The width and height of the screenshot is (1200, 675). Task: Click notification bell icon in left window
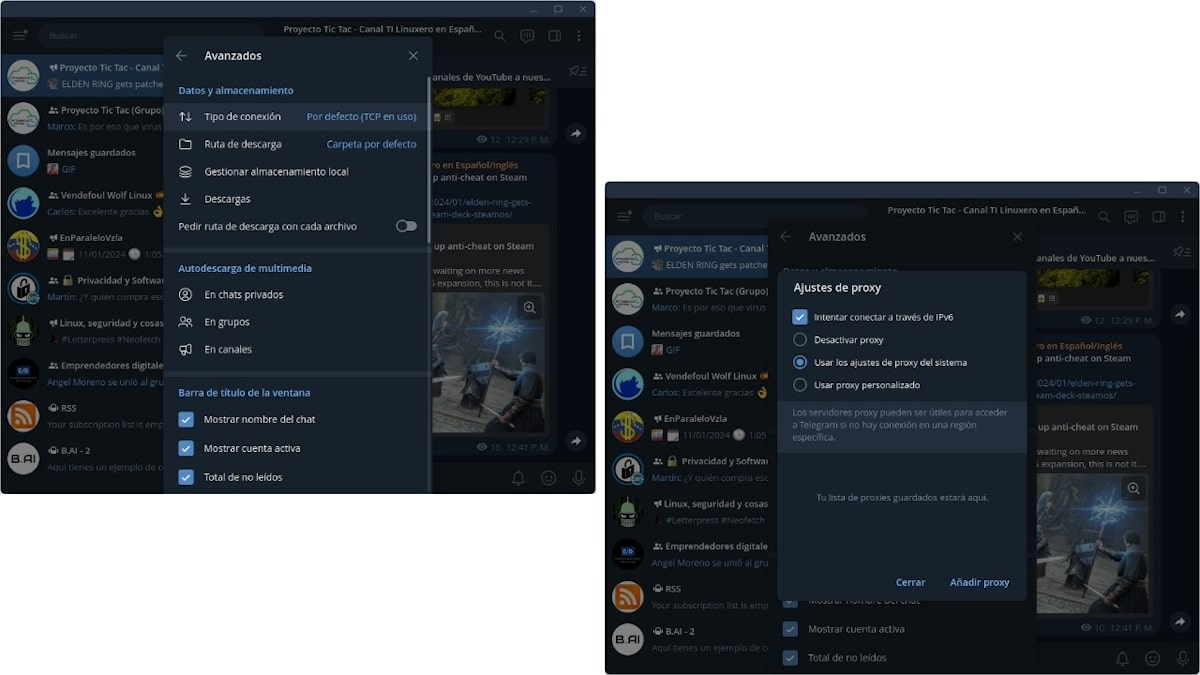(x=518, y=478)
